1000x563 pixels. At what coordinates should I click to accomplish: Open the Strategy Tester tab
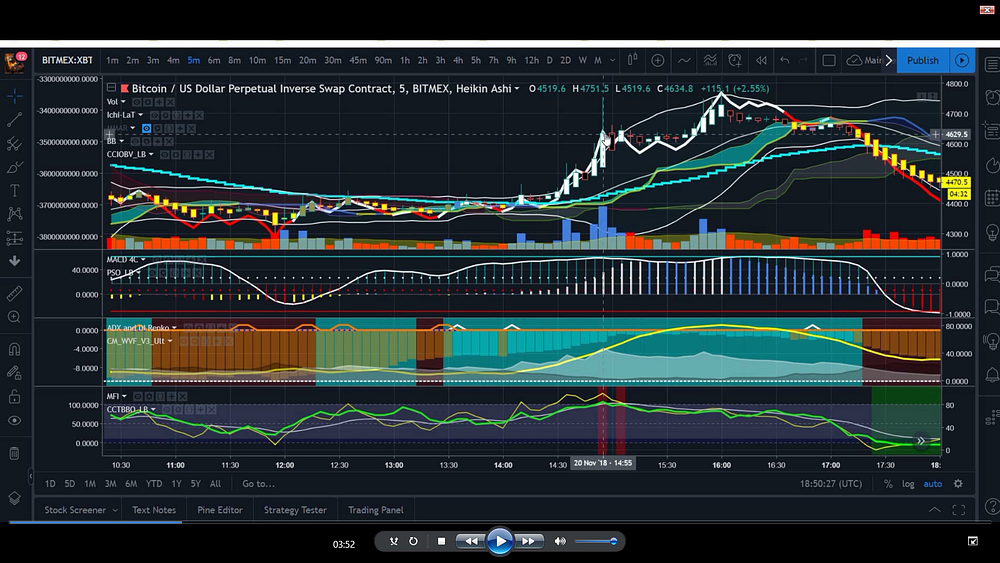[x=295, y=510]
